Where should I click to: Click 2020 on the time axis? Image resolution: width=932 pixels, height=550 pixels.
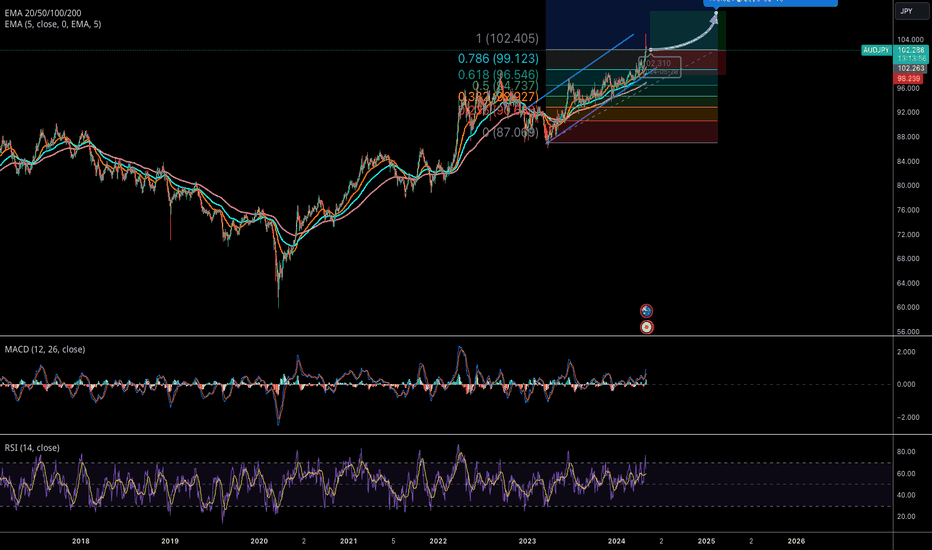point(259,541)
